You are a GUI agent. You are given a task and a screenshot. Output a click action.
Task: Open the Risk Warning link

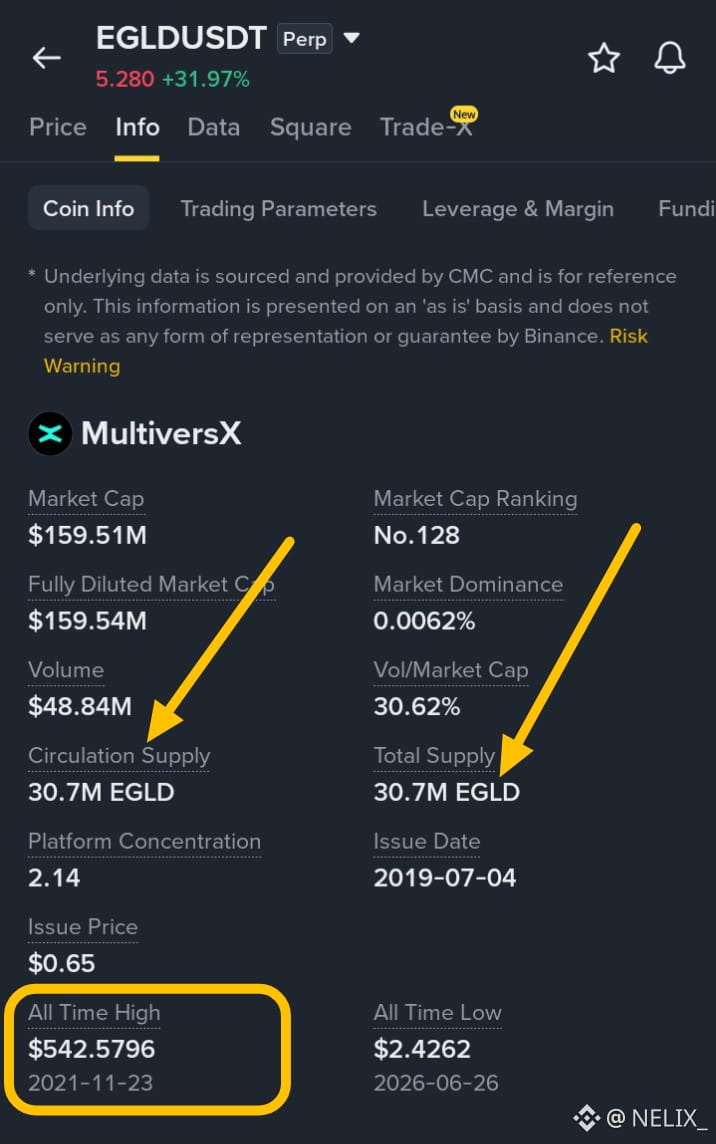(346, 351)
